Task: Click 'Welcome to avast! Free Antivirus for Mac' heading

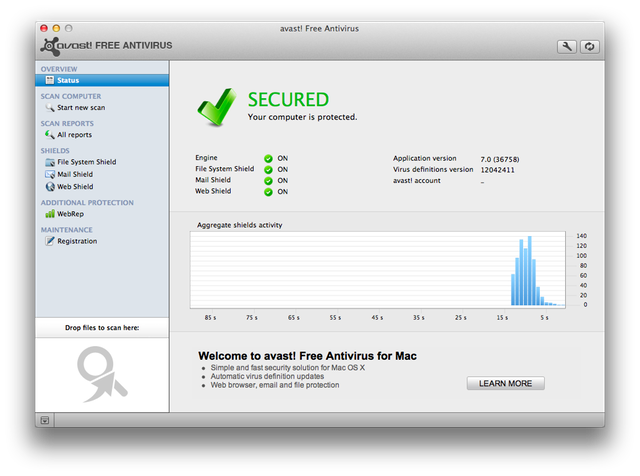Action: [x=307, y=356]
